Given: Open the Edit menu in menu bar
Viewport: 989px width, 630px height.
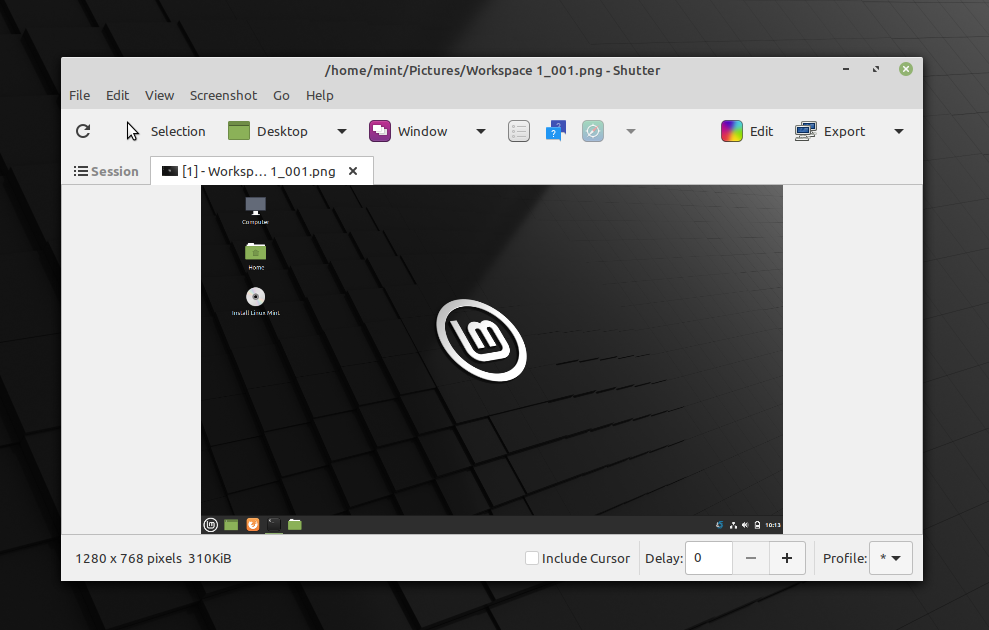Looking at the screenshot, I should (x=117, y=95).
